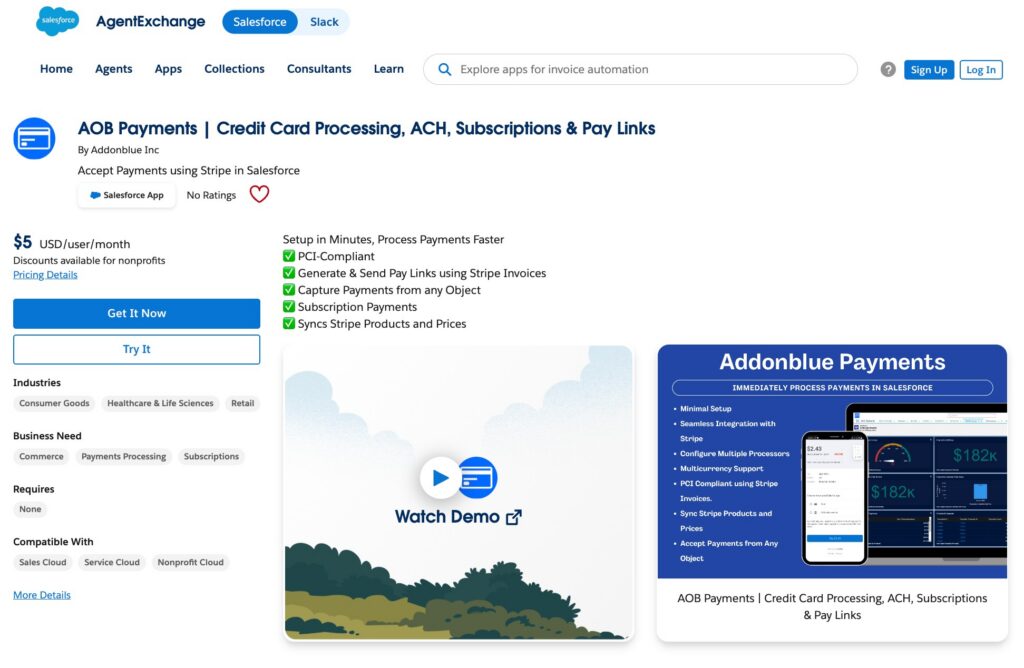The image size is (1024, 668).
Task: Click the Explore apps search field
Action: coord(640,69)
